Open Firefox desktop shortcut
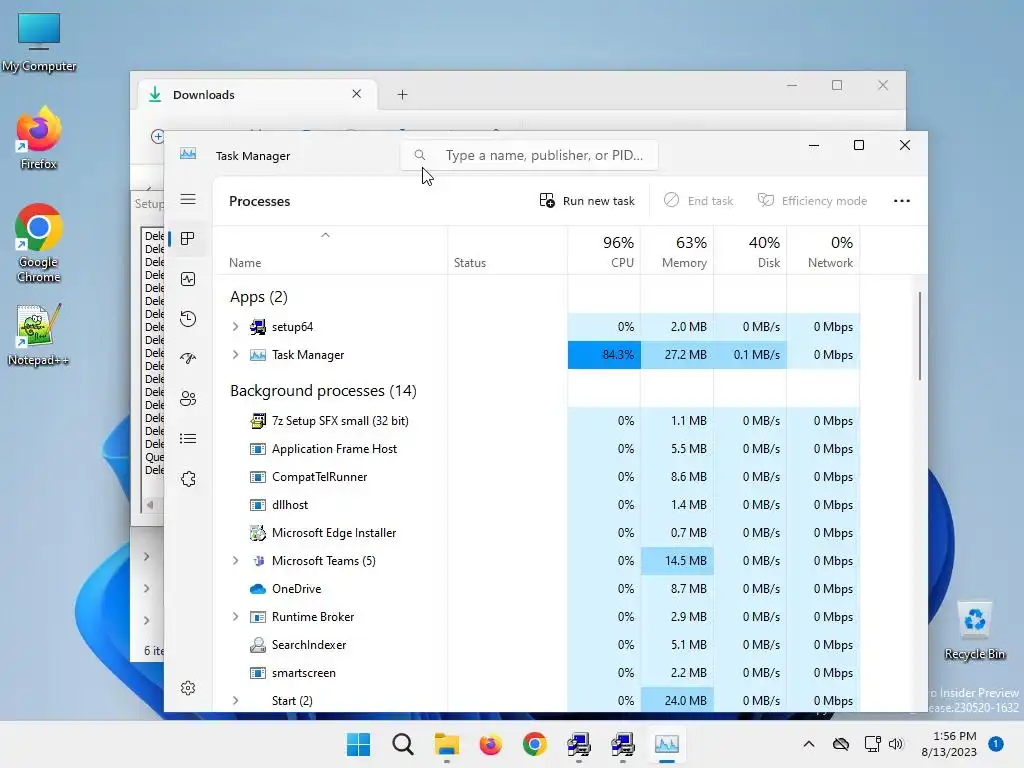 click(x=39, y=138)
